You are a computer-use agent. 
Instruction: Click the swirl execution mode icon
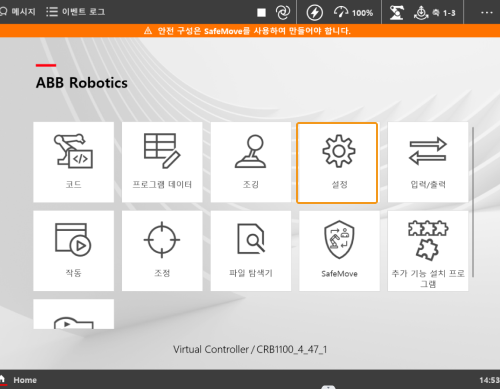click(x=283, y=12)
